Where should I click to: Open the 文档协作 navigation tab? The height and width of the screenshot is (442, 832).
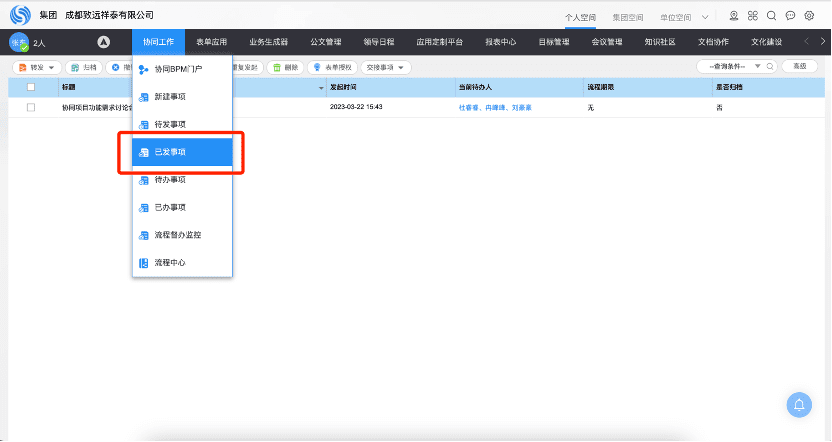point(713,42)
